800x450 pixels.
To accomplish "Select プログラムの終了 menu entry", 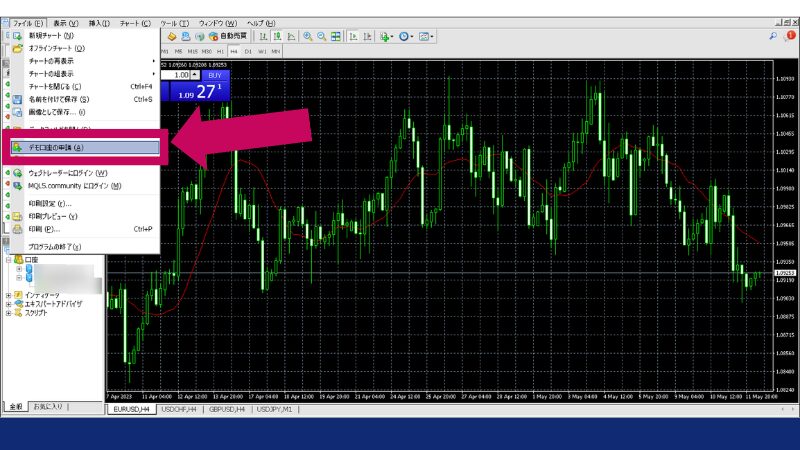I will tap(55, 246).
